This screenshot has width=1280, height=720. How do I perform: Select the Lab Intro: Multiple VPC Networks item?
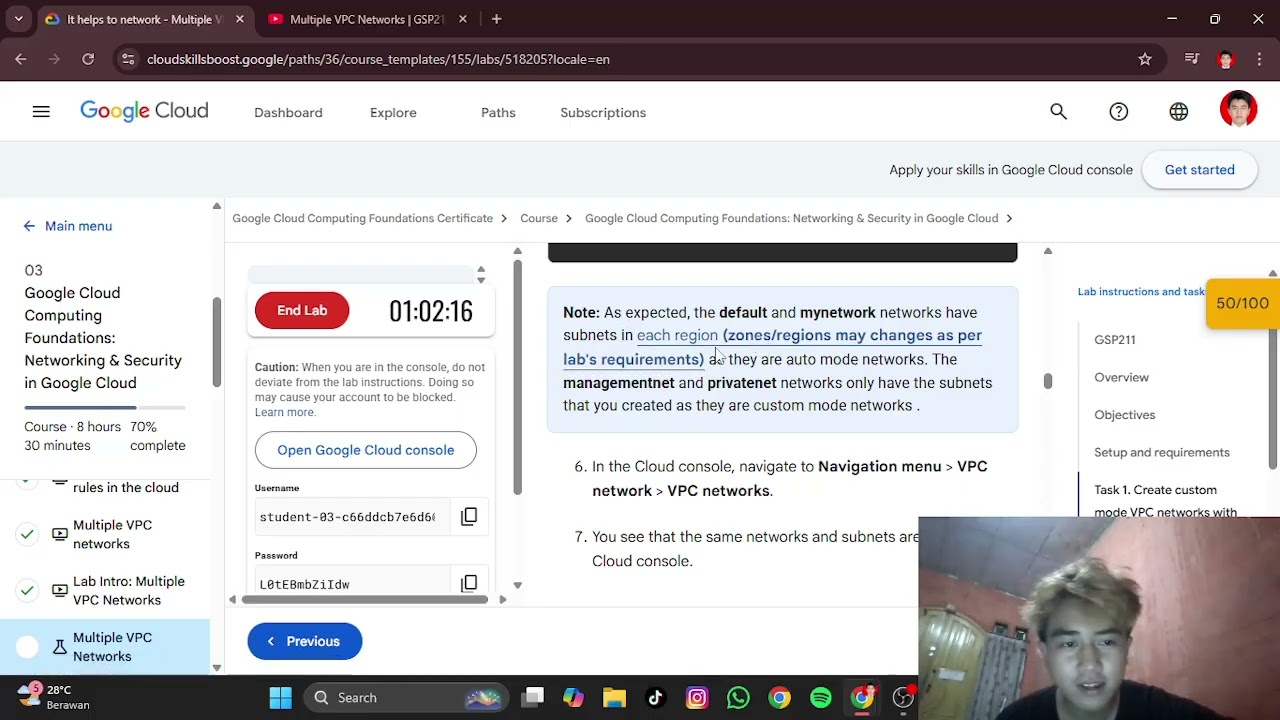129,590
